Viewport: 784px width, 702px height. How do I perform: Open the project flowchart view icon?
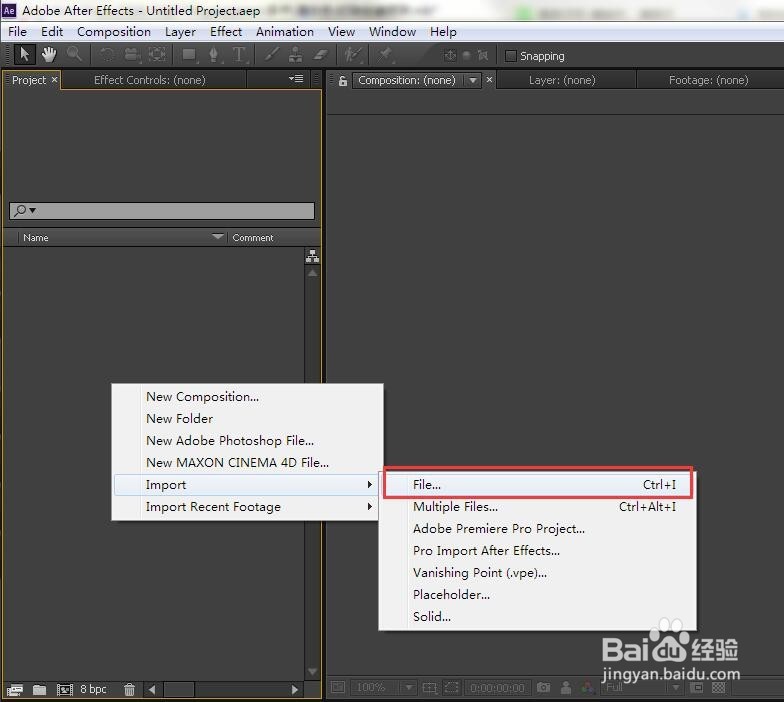(312, 256)
